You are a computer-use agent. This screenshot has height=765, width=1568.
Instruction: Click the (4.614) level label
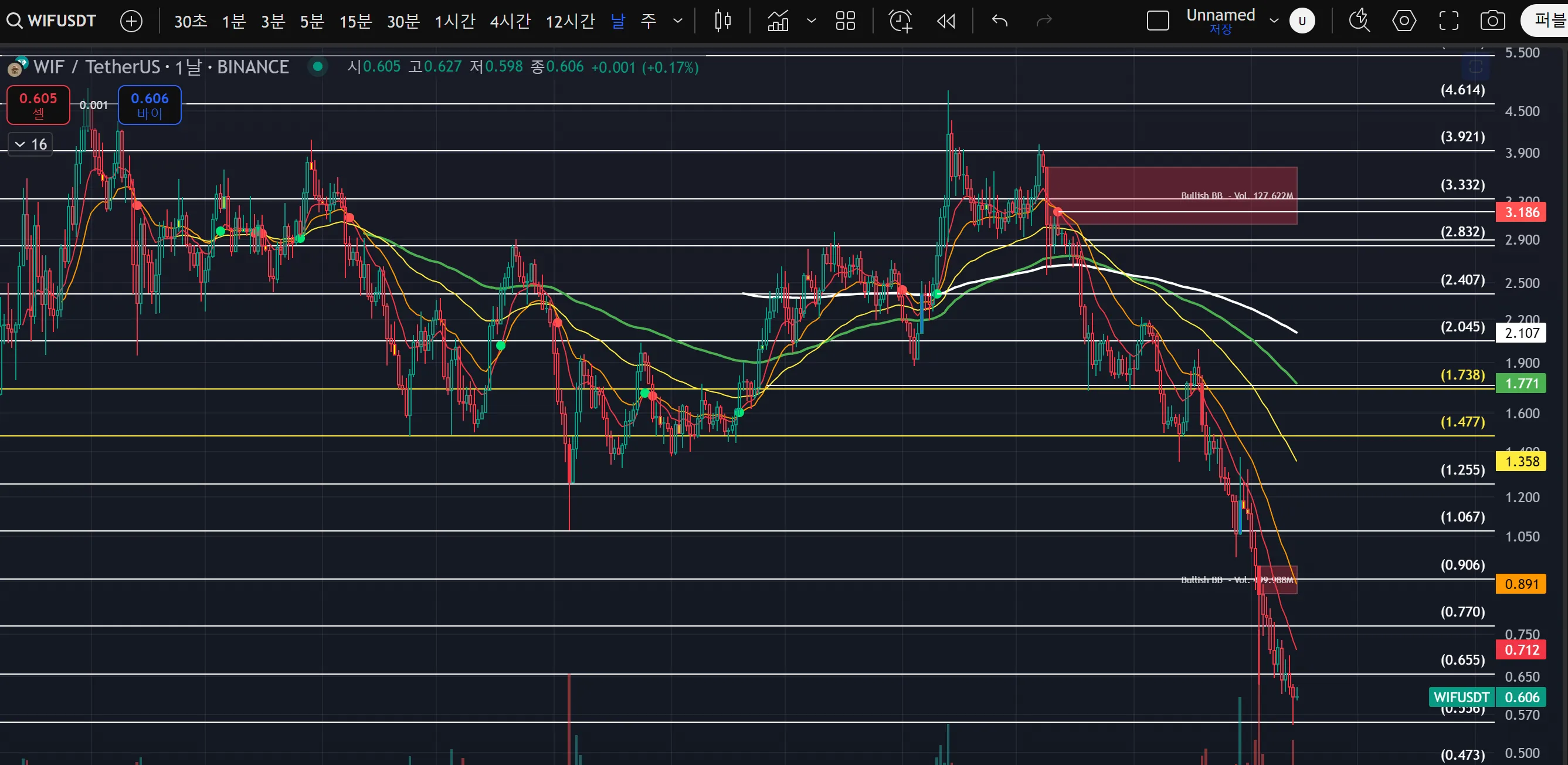[x=1462, y=90]
